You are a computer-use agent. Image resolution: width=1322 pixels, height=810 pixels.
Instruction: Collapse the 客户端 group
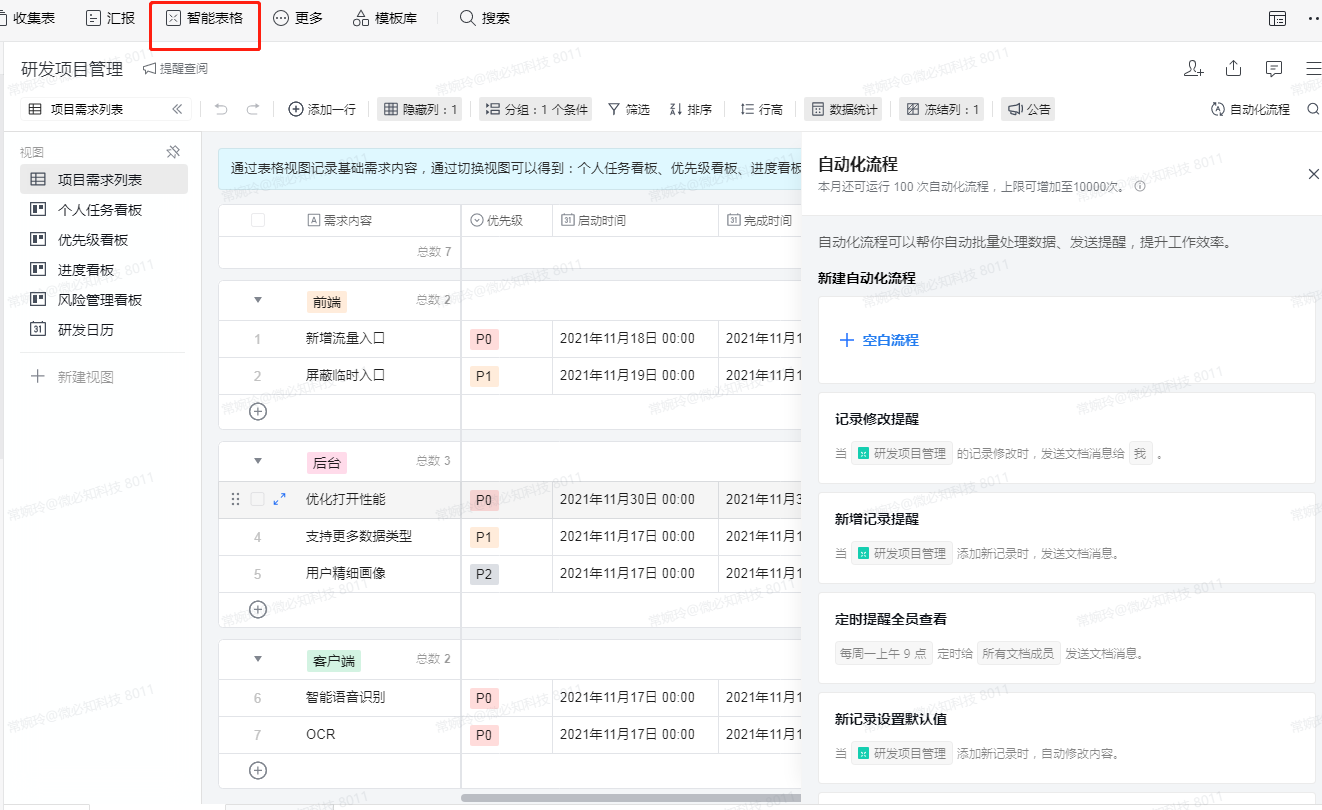pos(258,659)
